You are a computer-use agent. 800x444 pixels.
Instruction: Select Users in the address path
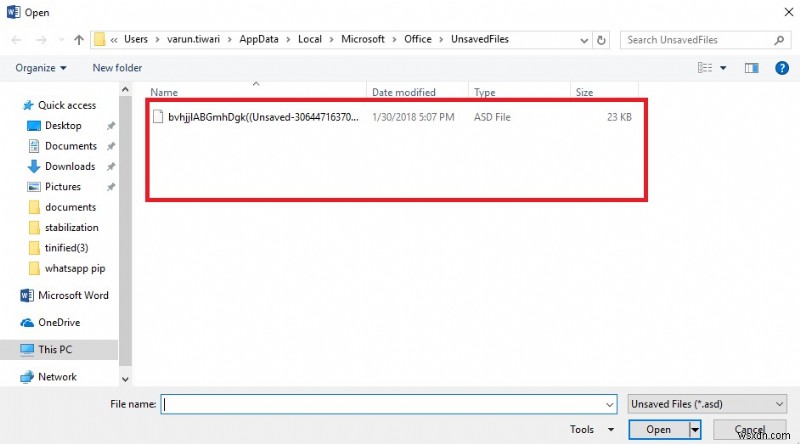point(136,39)
